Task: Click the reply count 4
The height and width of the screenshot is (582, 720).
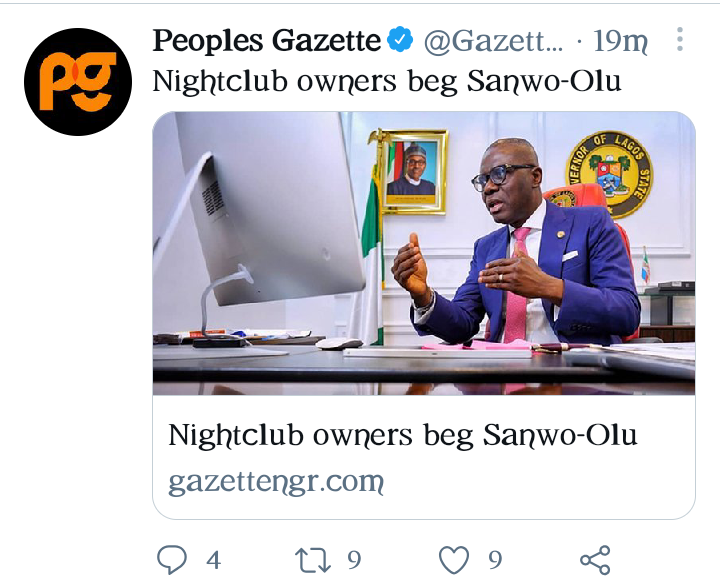Action: (x=214, y=560)
